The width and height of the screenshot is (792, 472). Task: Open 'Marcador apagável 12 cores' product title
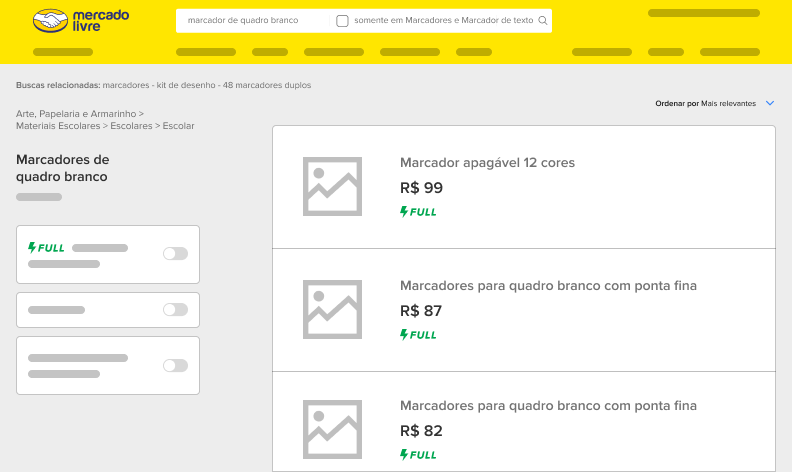click(x=487, y=163)
